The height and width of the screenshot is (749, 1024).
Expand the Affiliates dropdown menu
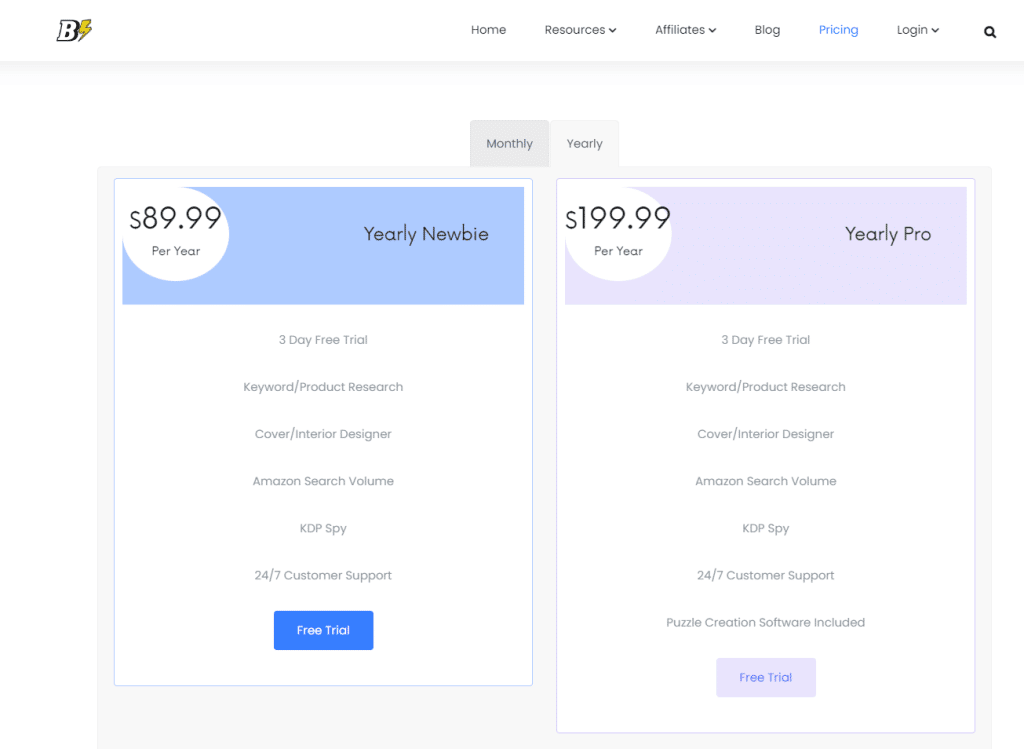pos(685,30)
